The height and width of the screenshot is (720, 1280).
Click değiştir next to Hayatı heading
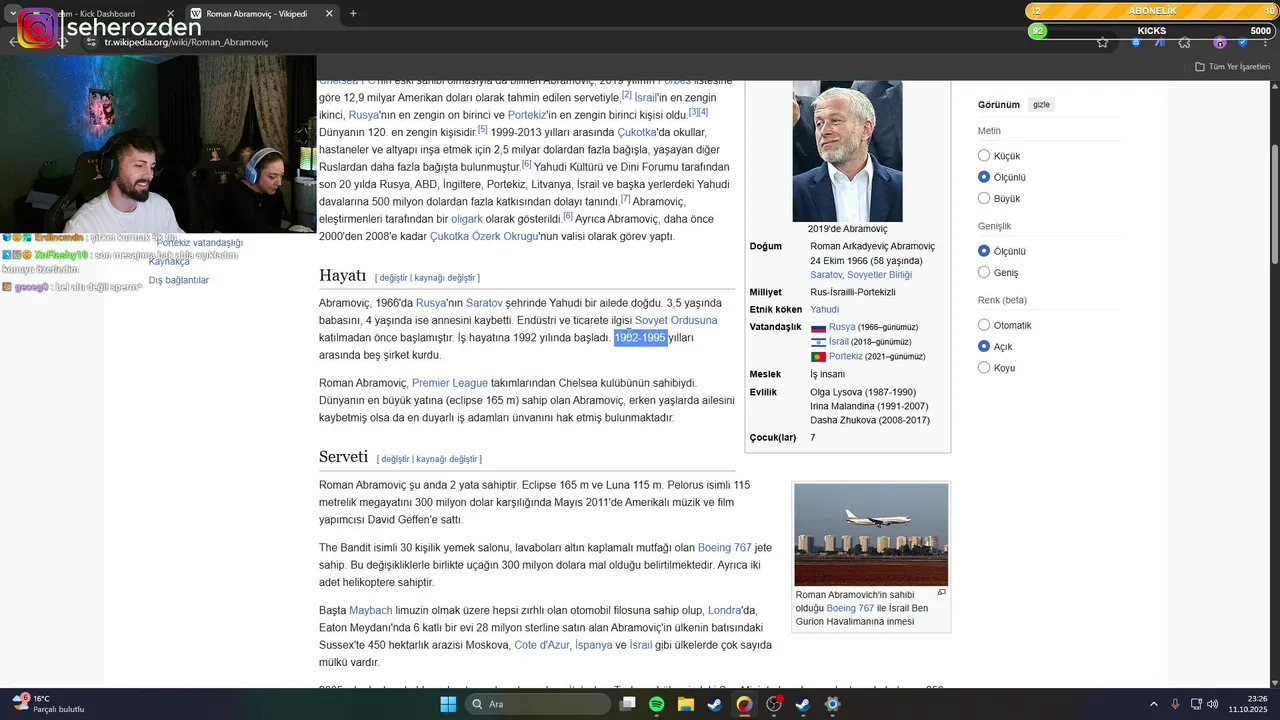[393, 278]
